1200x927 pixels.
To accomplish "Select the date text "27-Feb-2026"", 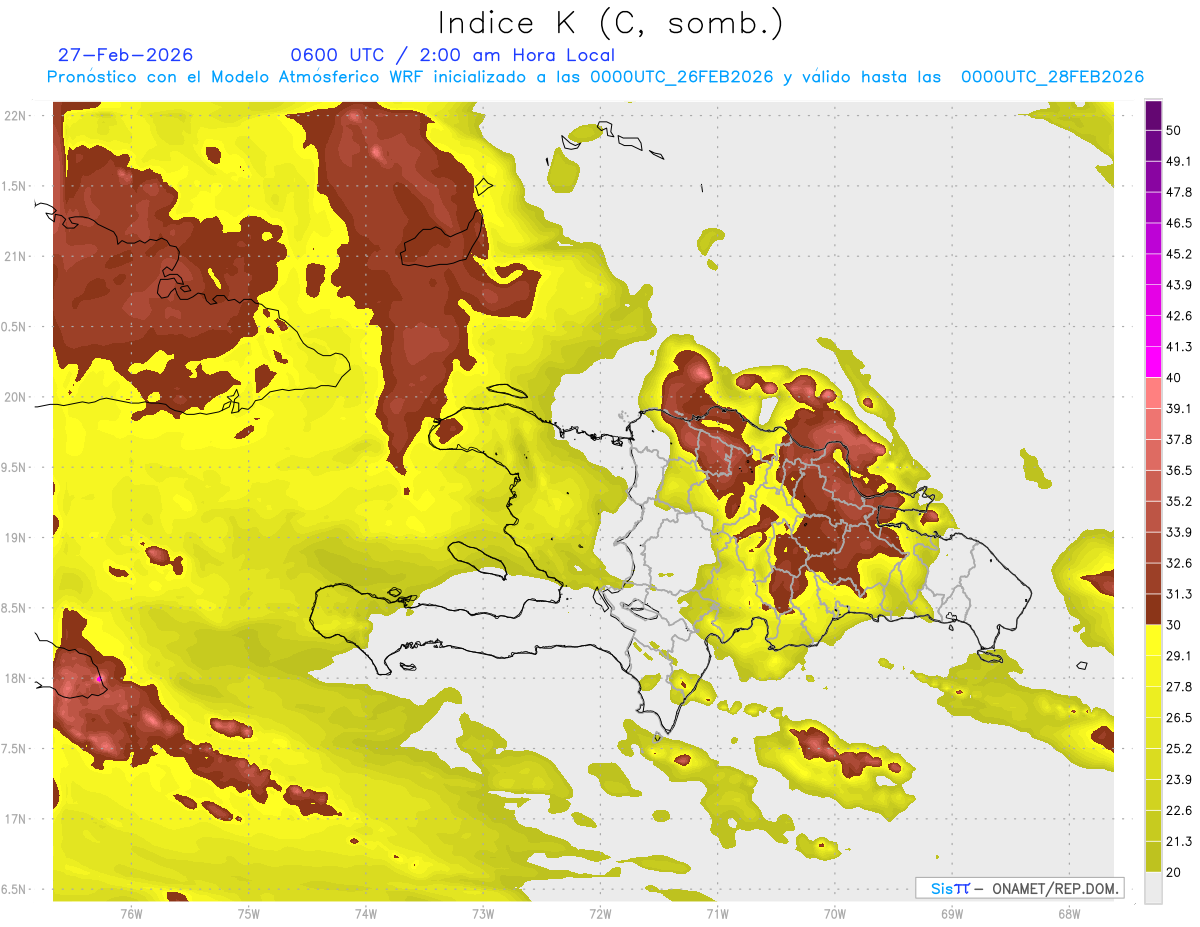I will (x=126, y=55).
